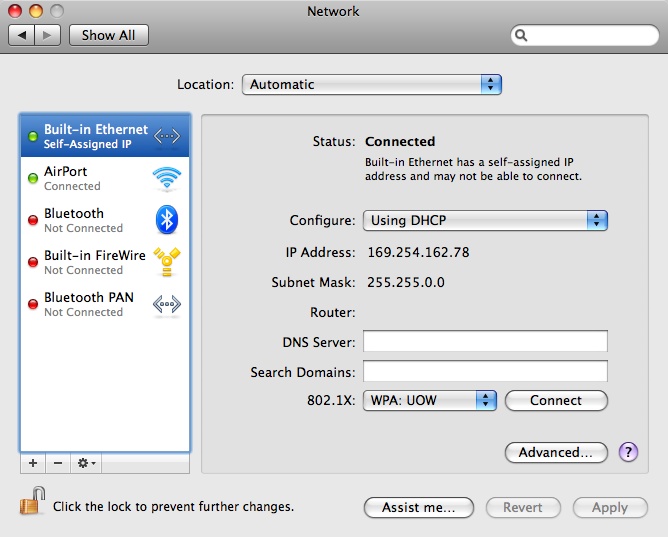The image size is (668, 537).
Task: Select Bluetooth PAN service
Action: click(105, 304)
